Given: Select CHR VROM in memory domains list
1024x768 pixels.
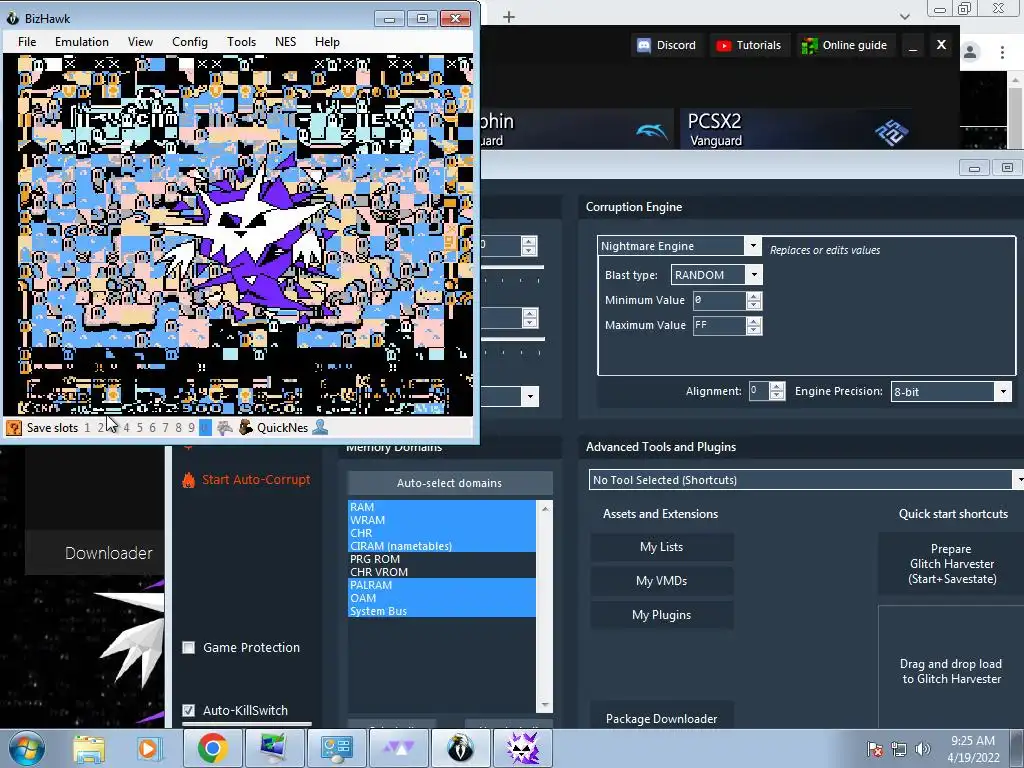Looking at the screenshot, I should (441, 572).
